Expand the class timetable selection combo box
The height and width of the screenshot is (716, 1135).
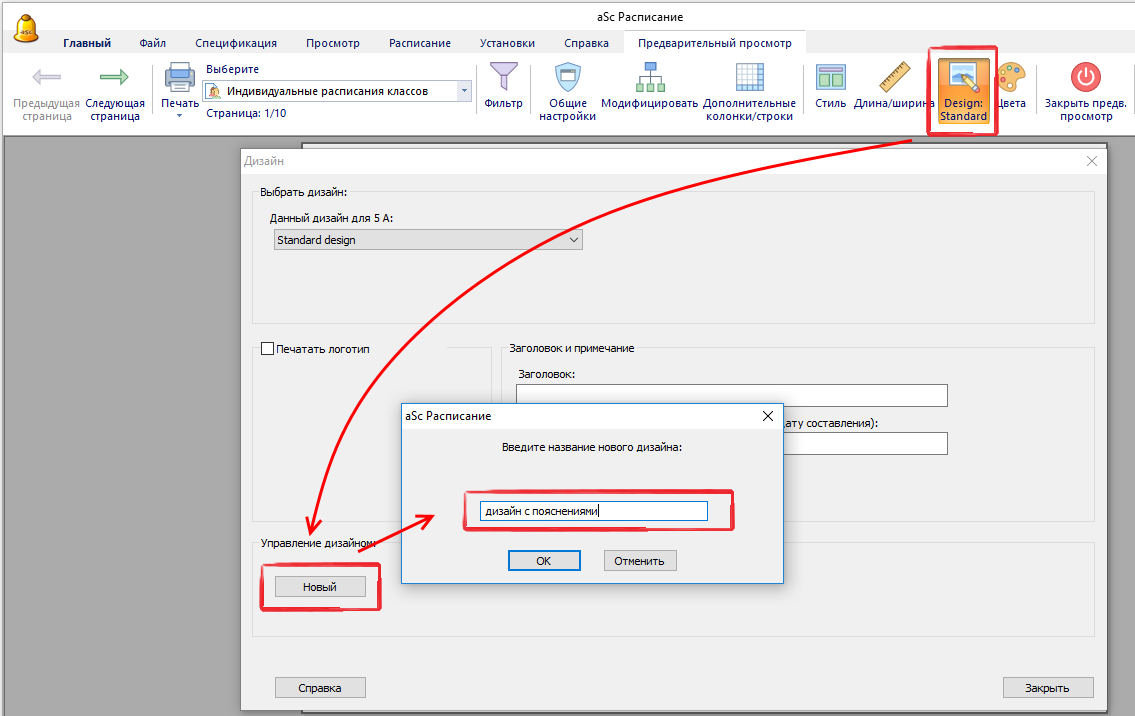pos(464,91)
